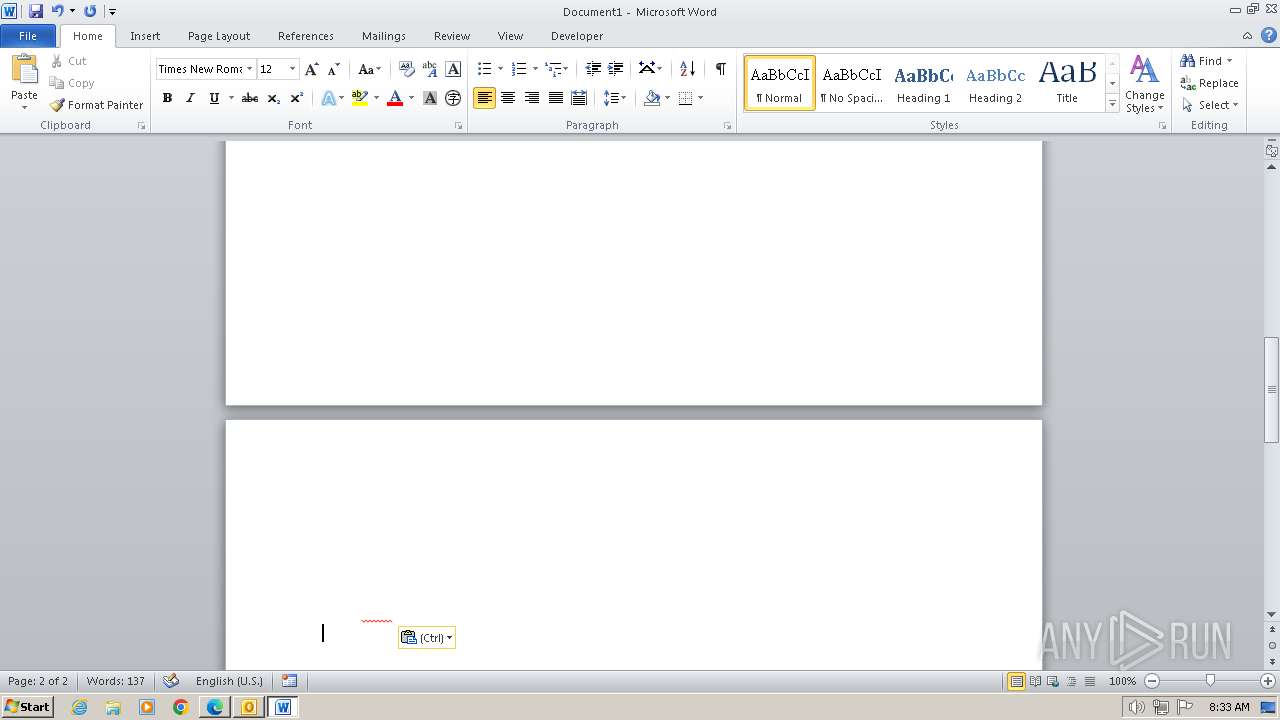Grow font size with the A-up icon
Viewport: 1280px width, 720px height.
pyautogui.click(x=312, y=69)
